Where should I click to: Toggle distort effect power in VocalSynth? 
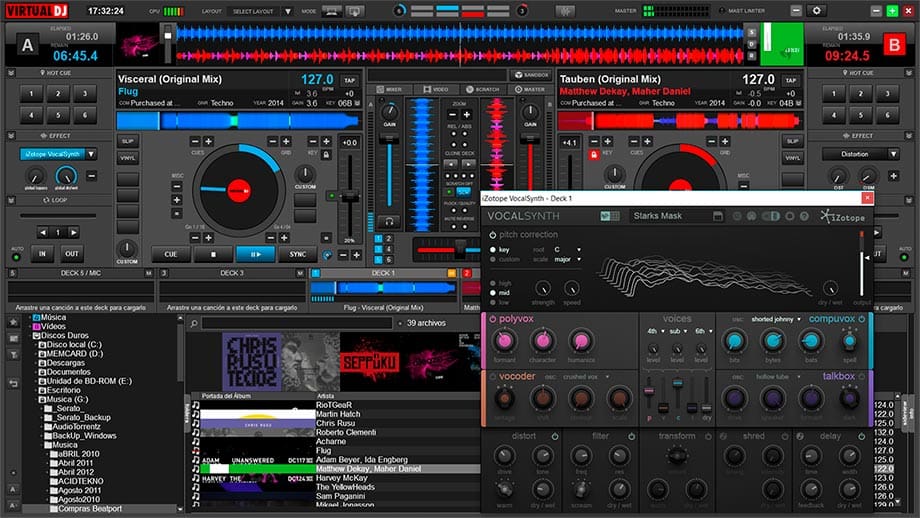pyautogui.click(x=554, y=436)
